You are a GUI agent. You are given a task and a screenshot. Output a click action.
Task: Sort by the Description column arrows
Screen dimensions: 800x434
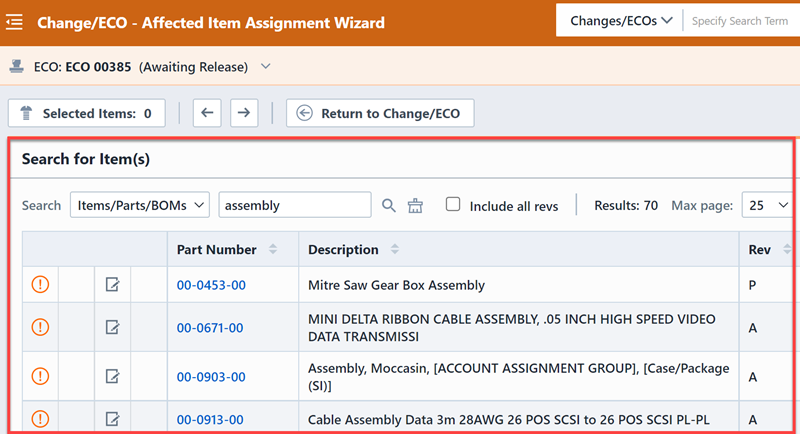pos(395,249)
